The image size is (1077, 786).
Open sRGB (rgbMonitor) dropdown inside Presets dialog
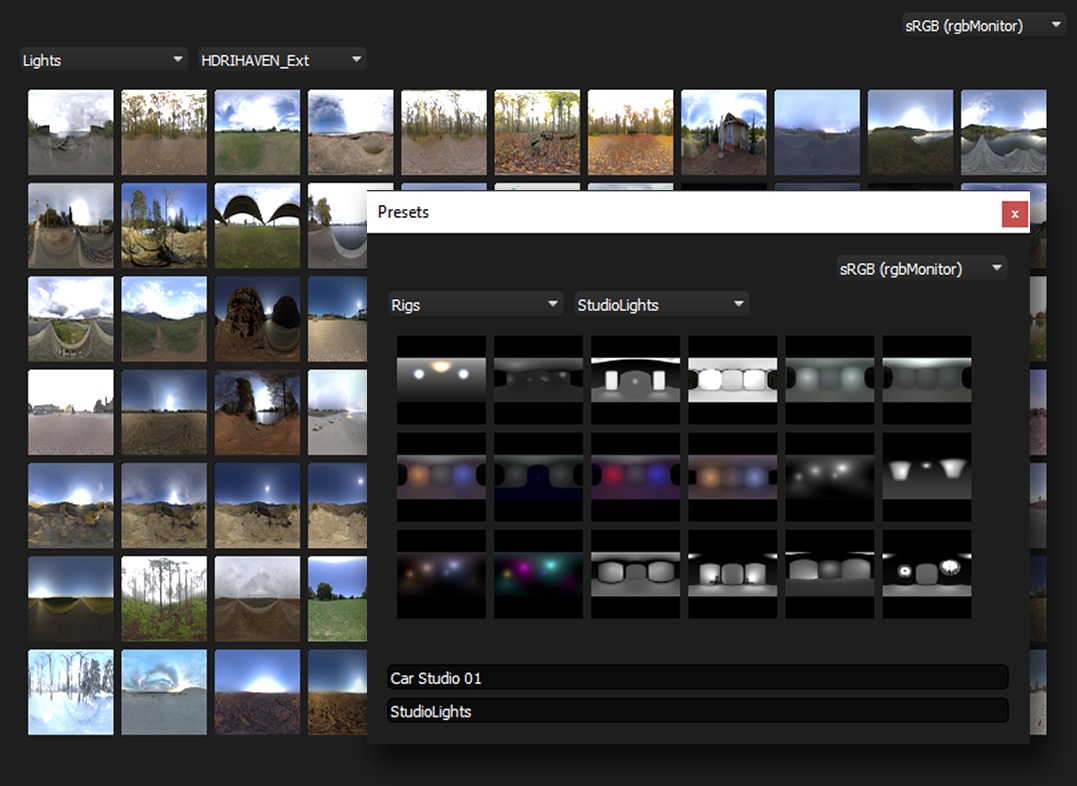point(920,268)
